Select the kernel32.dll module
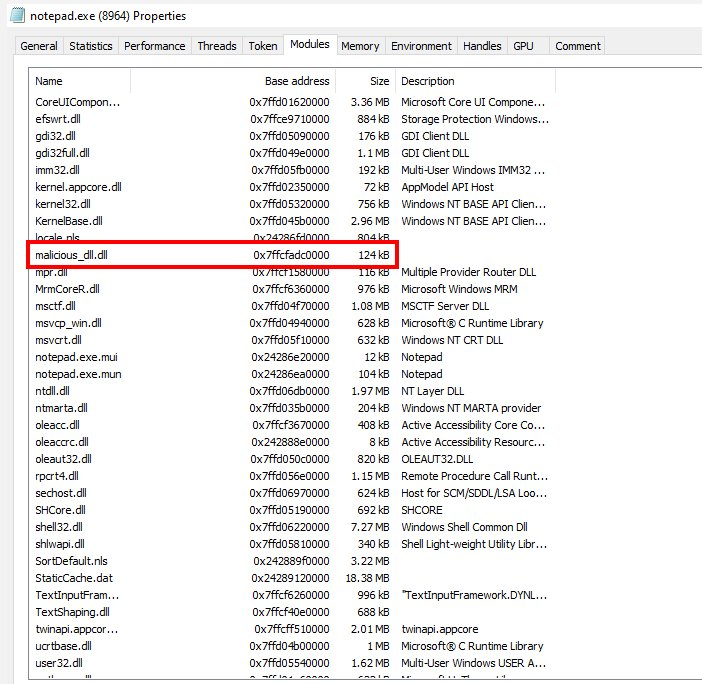The height and width of the screenshot is (684, 702). (291, 204)
